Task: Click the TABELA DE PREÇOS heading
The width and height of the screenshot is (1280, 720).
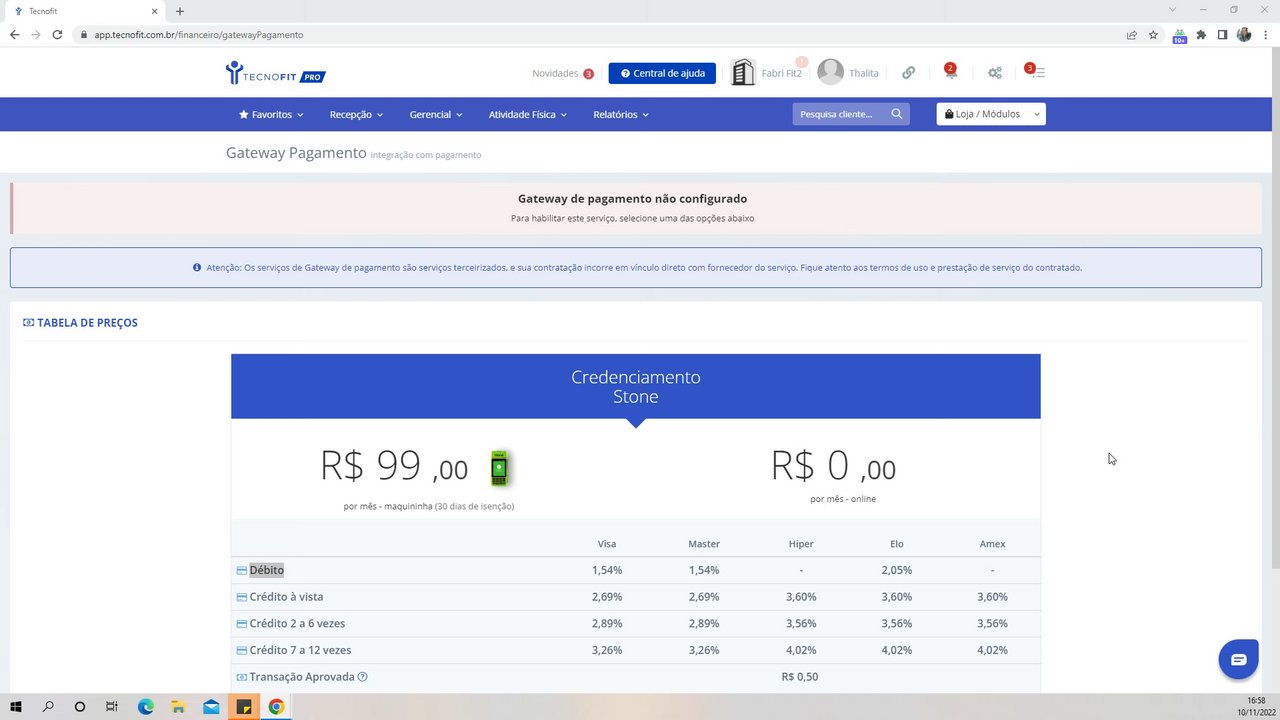Action: pos(87,323)
